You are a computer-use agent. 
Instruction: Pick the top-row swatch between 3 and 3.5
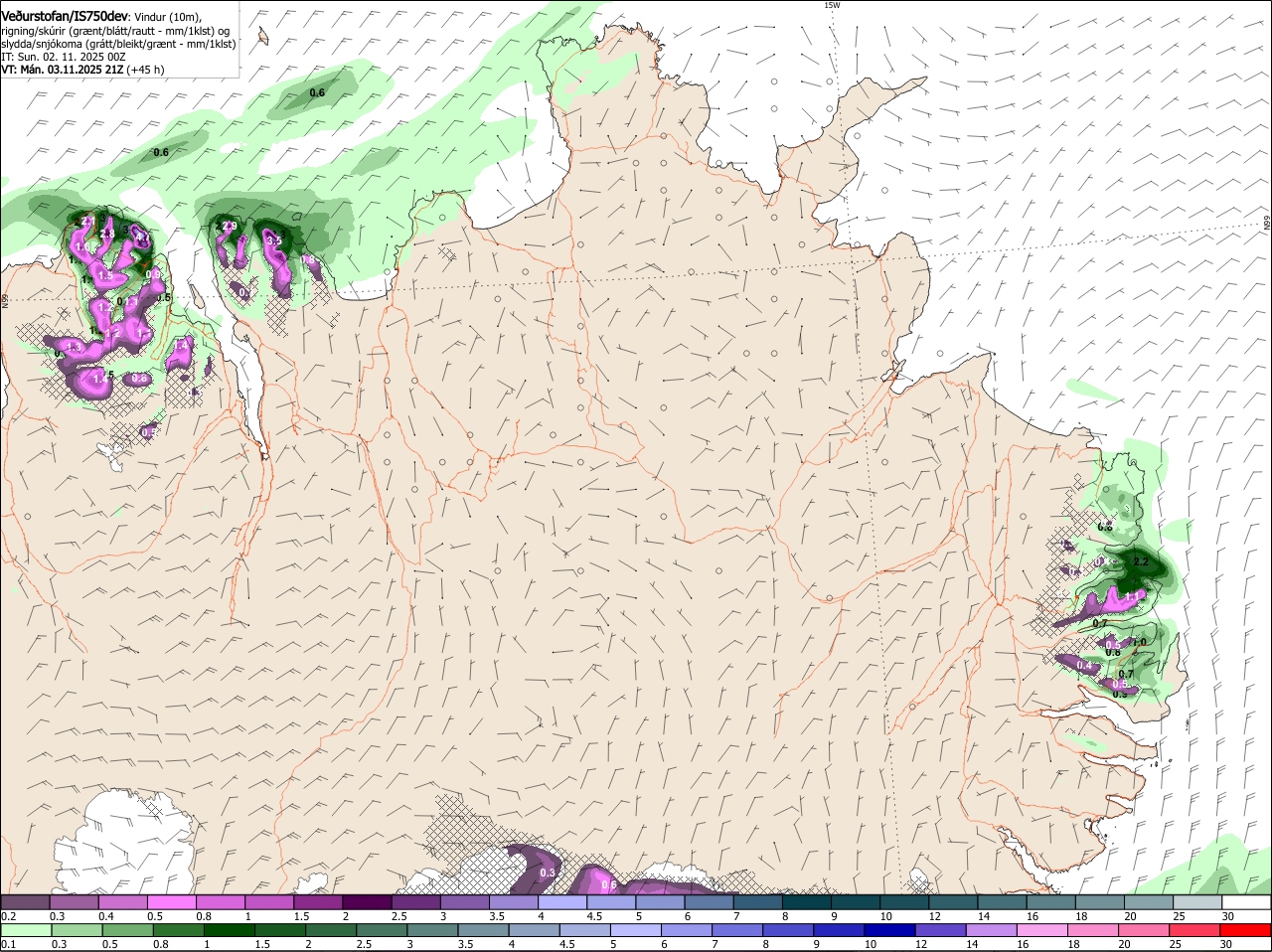[x=465, y=901]
